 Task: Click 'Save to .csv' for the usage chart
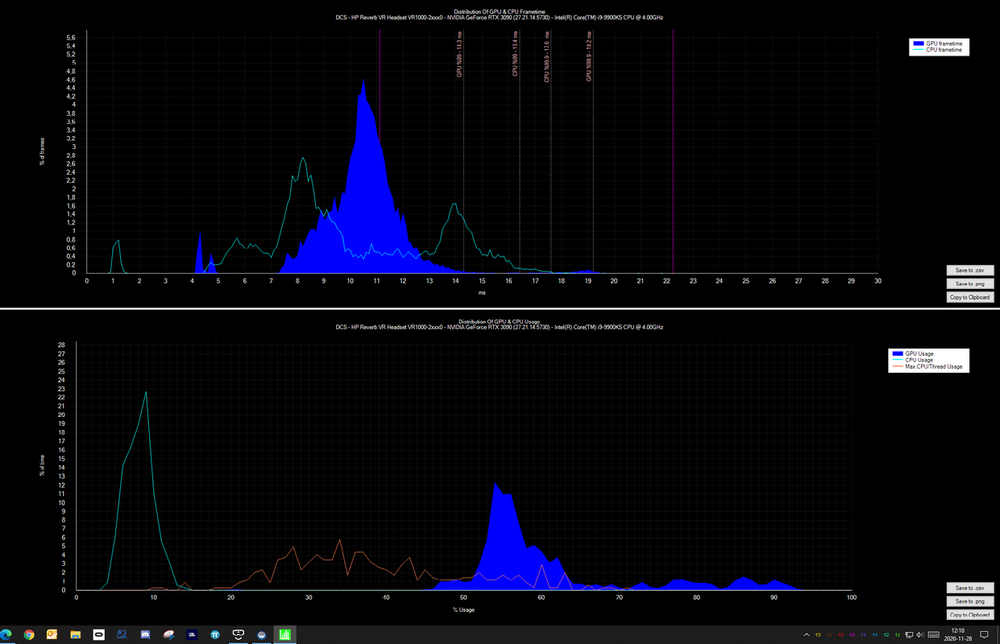point(969,588)
